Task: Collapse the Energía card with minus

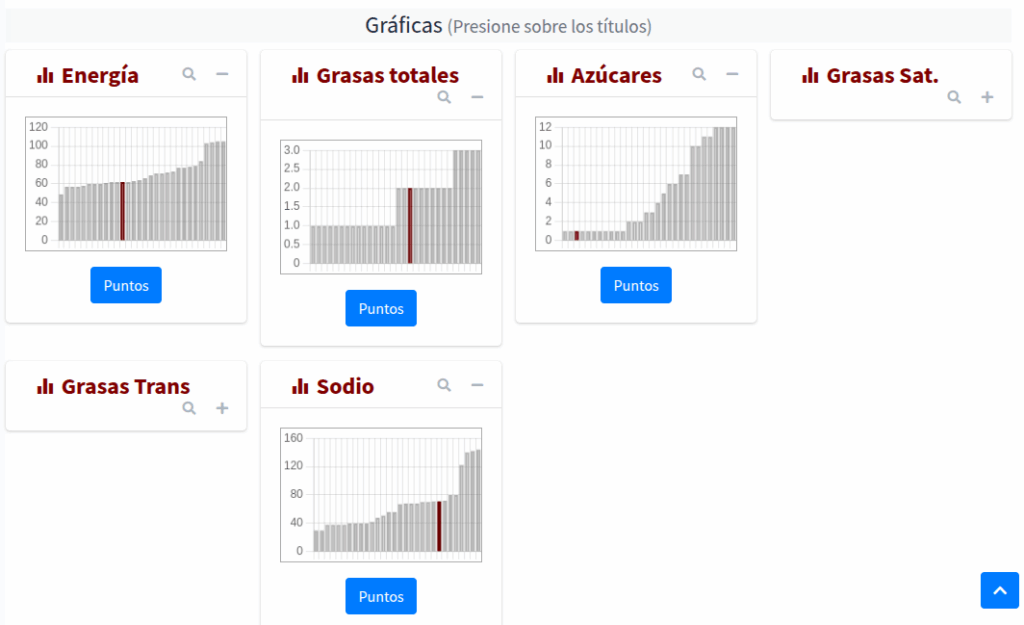Action: 222,74
